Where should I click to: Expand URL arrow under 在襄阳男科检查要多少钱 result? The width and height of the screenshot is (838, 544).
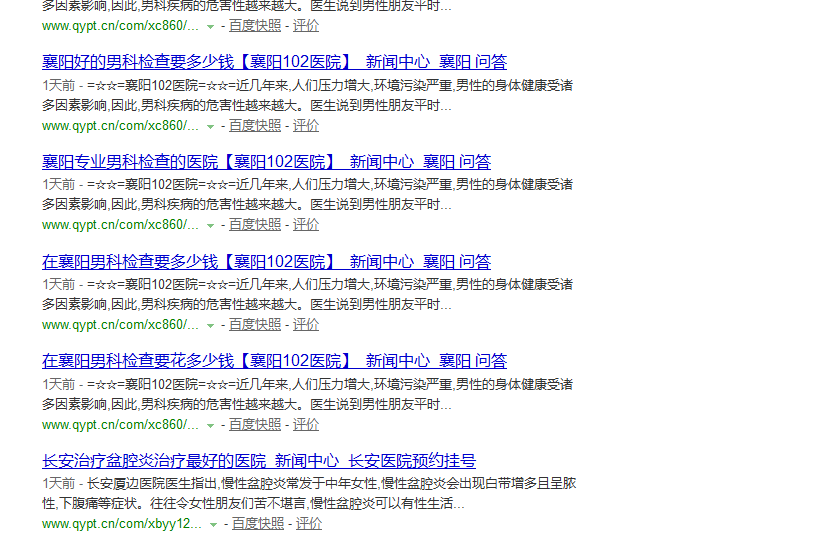(x=211, y=326)
